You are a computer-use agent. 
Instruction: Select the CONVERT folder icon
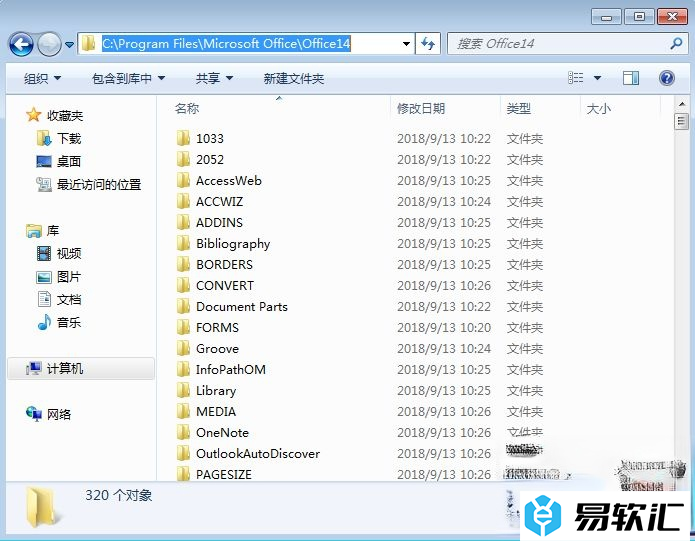[183, 285]
